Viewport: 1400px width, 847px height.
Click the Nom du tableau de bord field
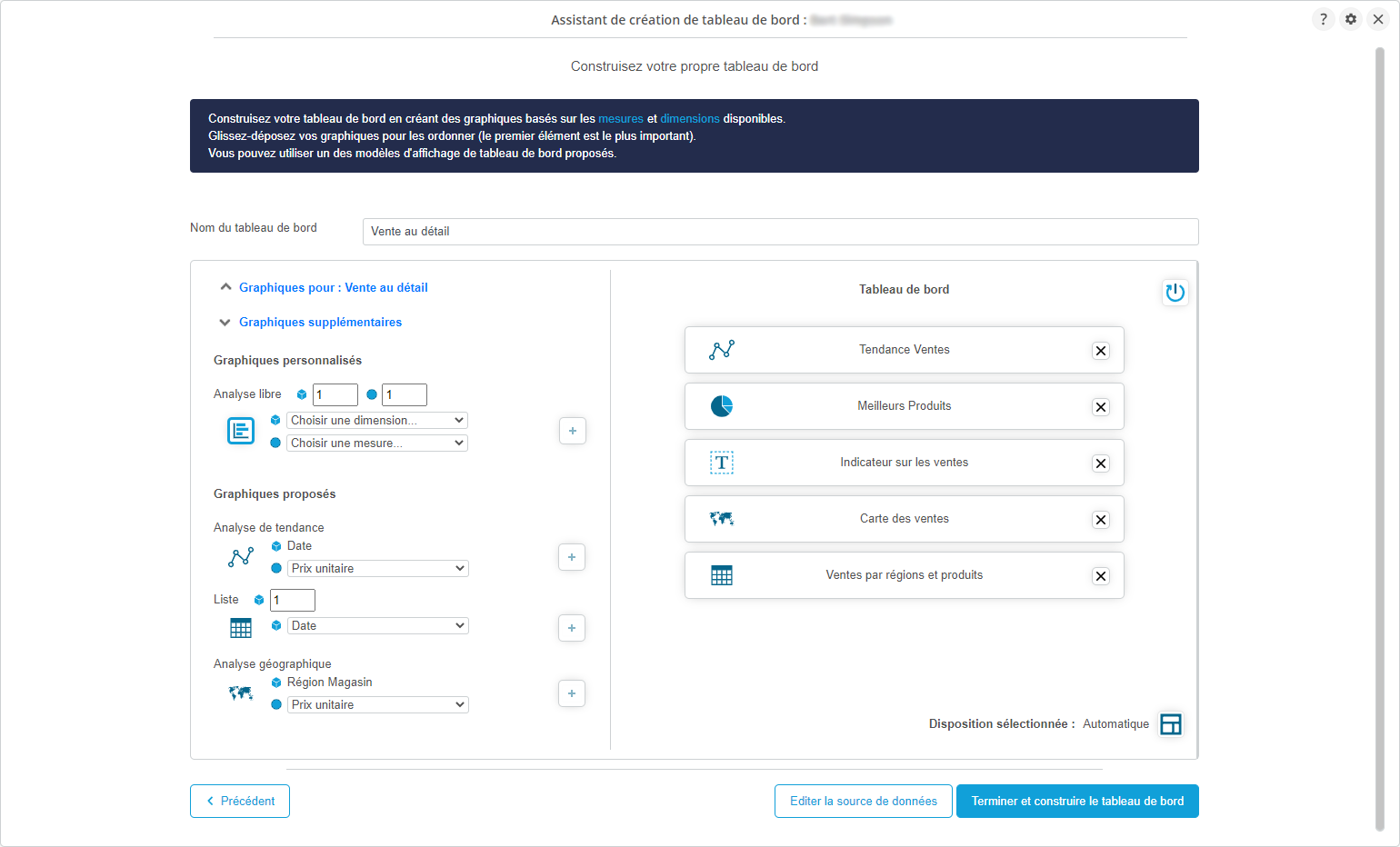pyautogui.click(x=780, y=232)
